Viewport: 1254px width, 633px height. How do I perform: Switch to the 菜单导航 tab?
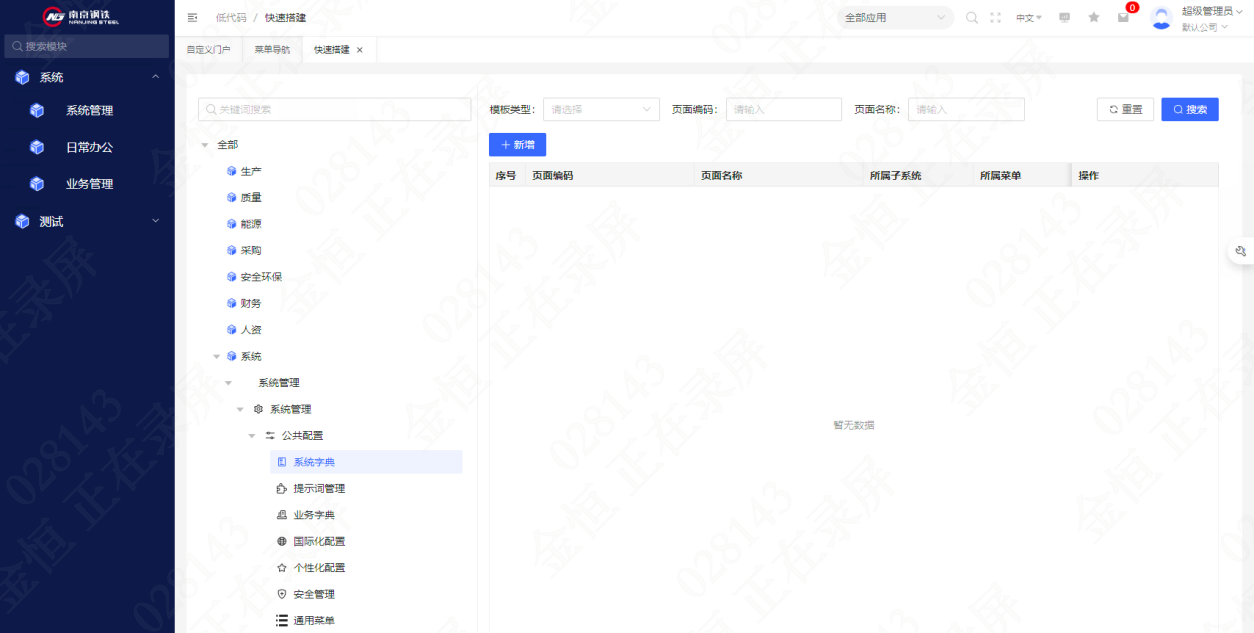[x=272, y=49]
